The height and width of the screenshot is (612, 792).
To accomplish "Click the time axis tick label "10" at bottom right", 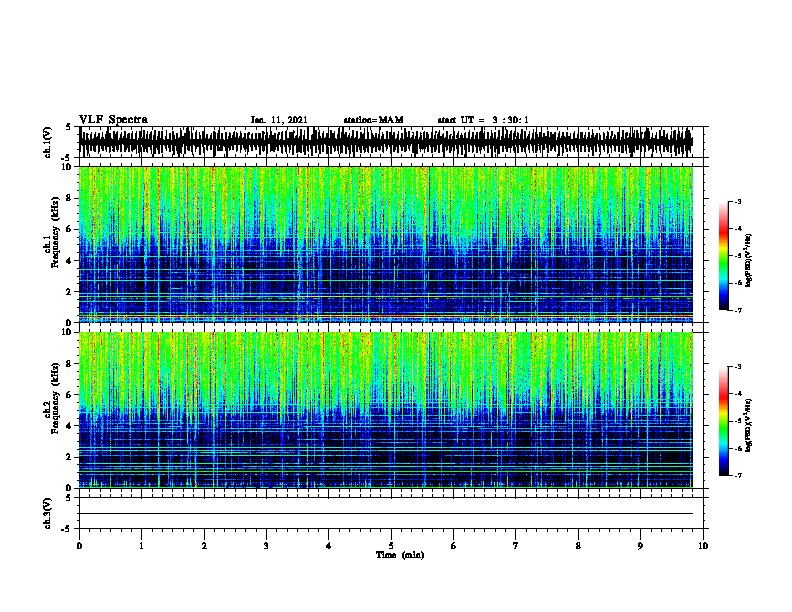I will [703, 546].
